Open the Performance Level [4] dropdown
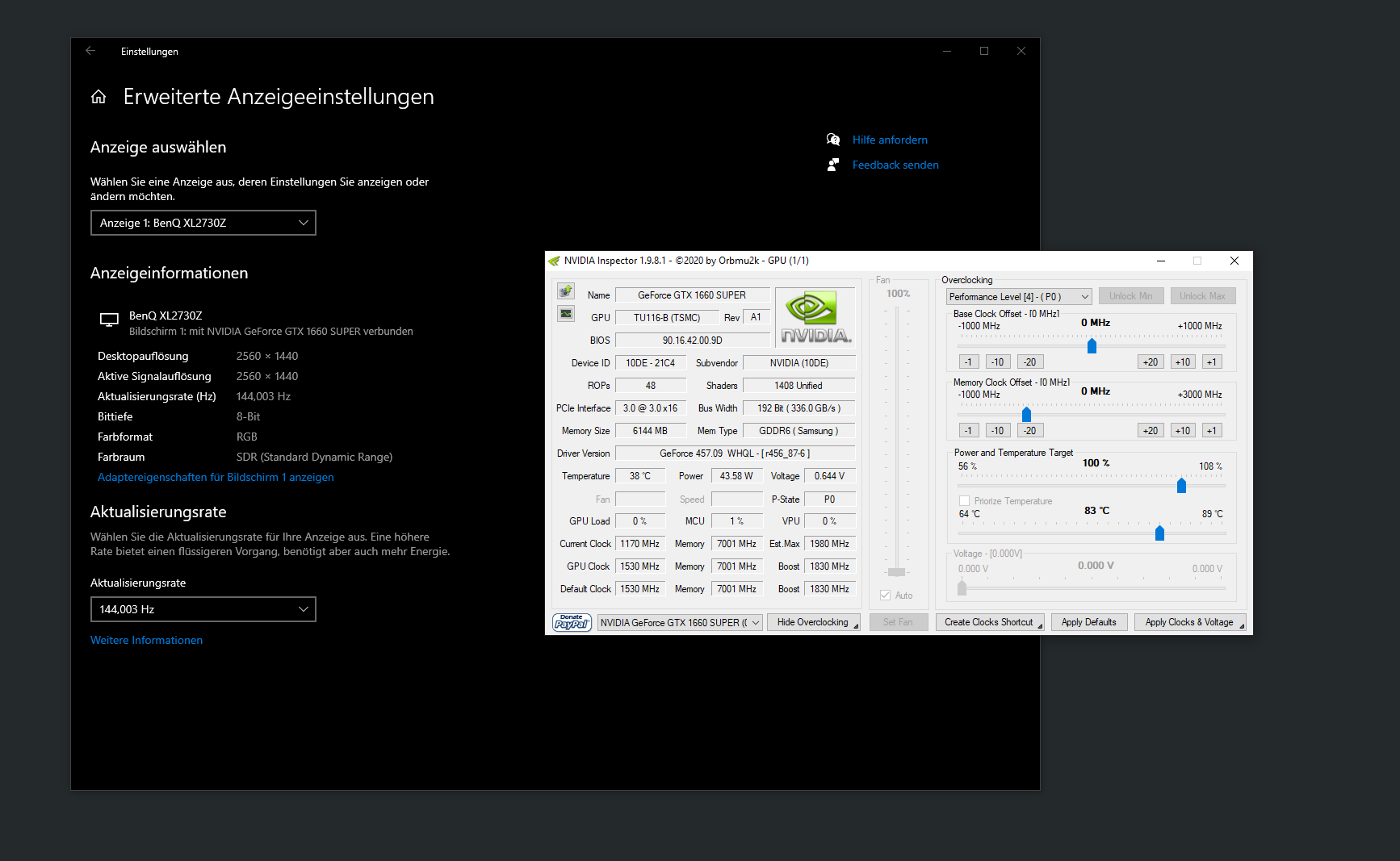 (1019, 296)
